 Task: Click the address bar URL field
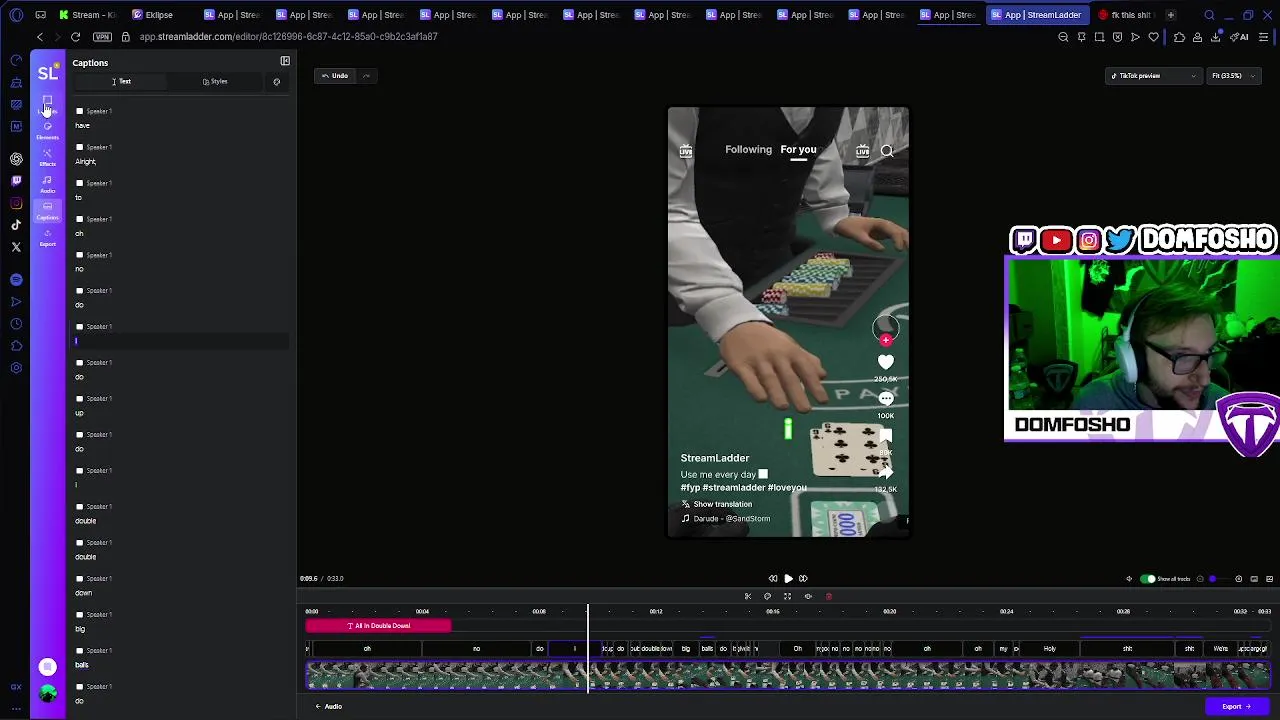[x=288, y=37]
